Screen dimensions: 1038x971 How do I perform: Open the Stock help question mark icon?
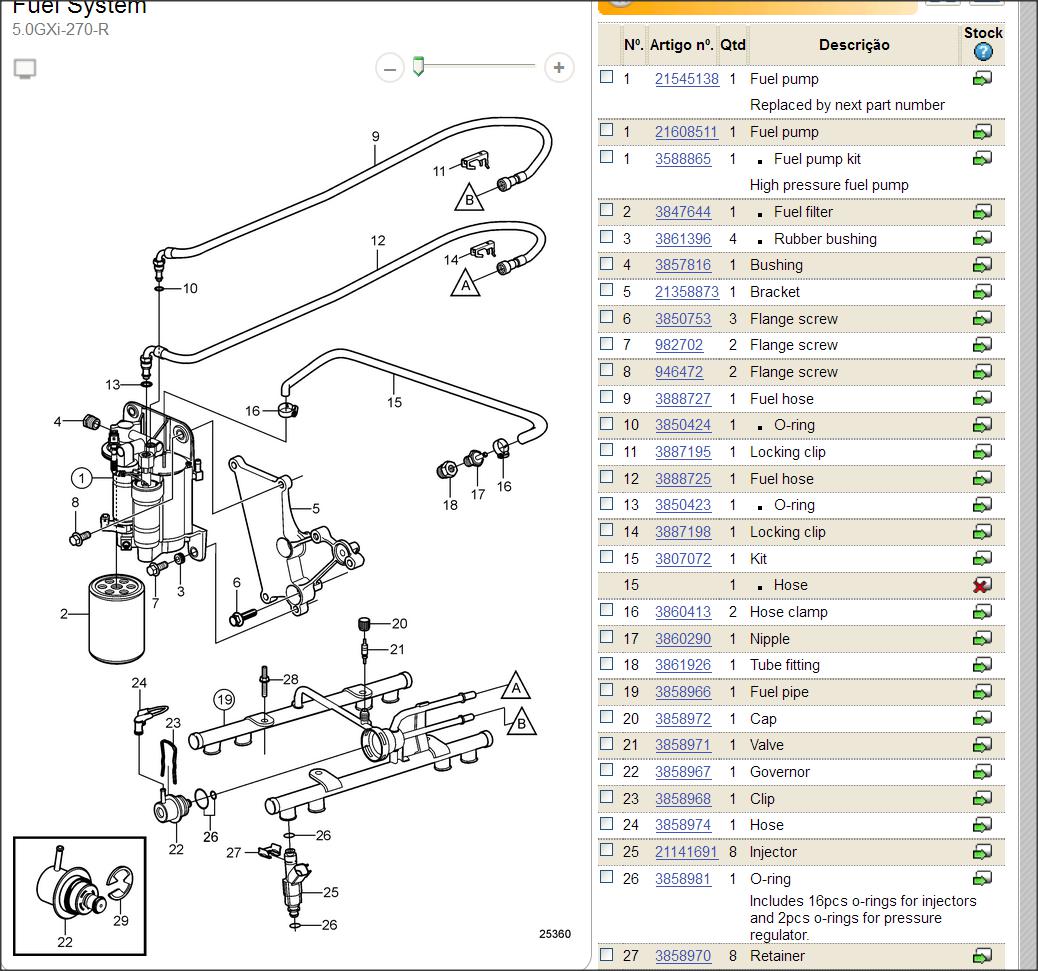(983, 52)
